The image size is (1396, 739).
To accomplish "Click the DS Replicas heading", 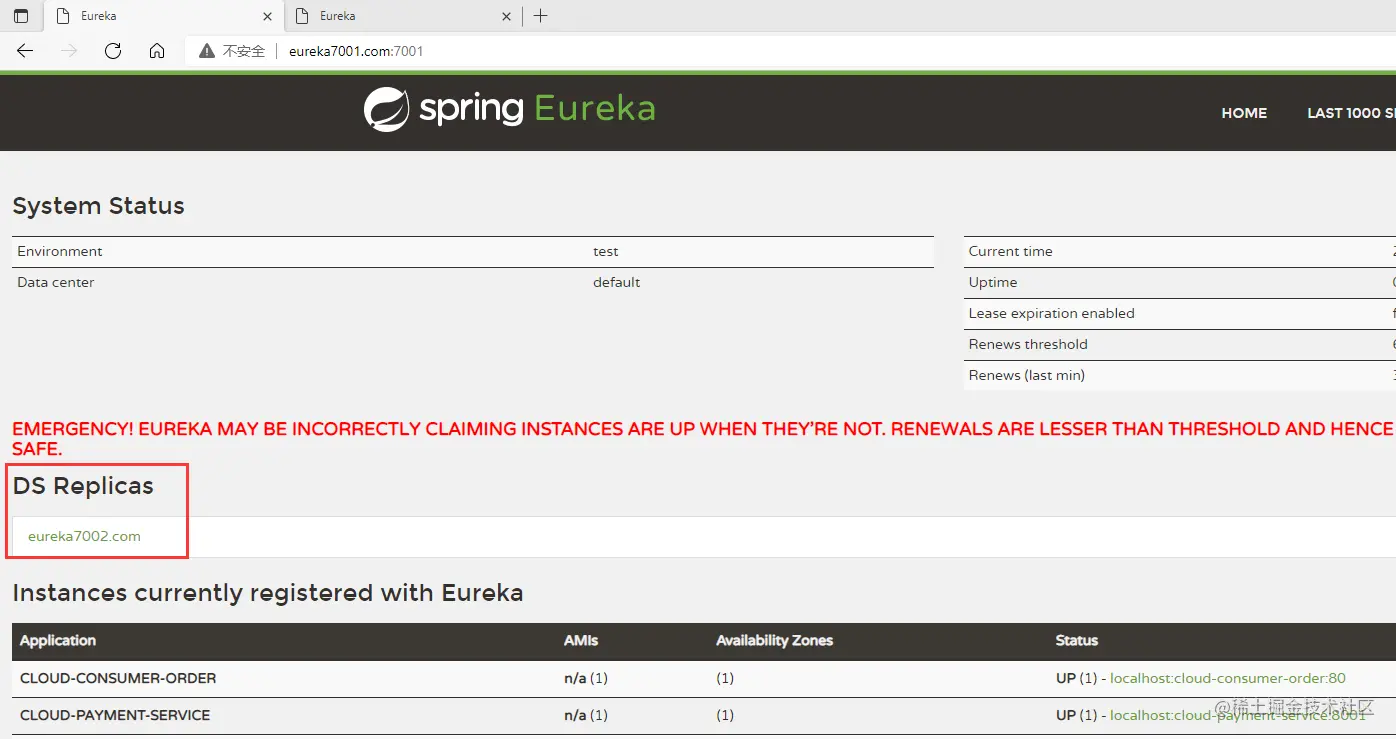I will pyautogui.click(x=83, y=486).
